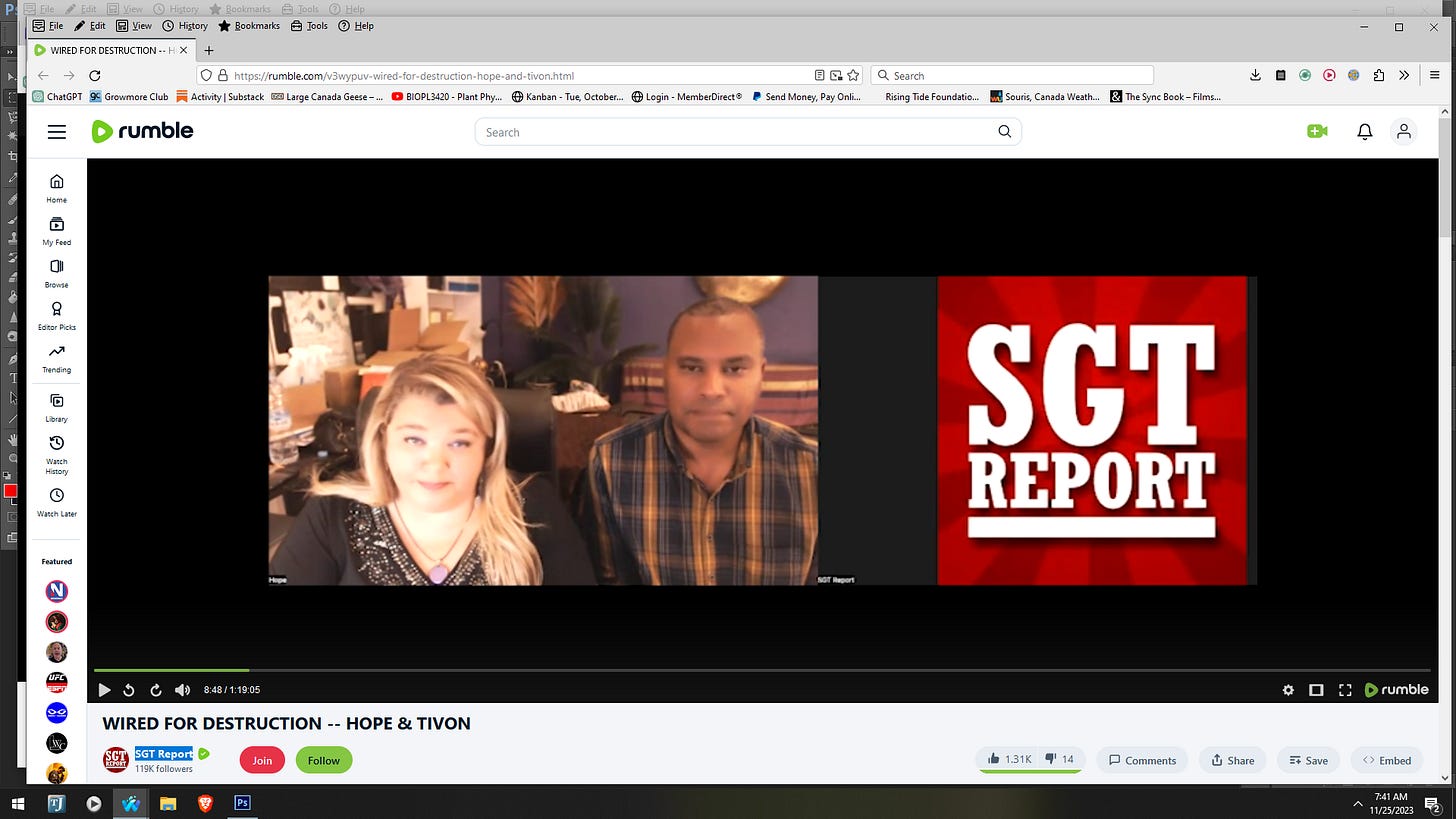The image size is (1456, 819).
Task: Open the File menu
Action: [x=47, y=26]
